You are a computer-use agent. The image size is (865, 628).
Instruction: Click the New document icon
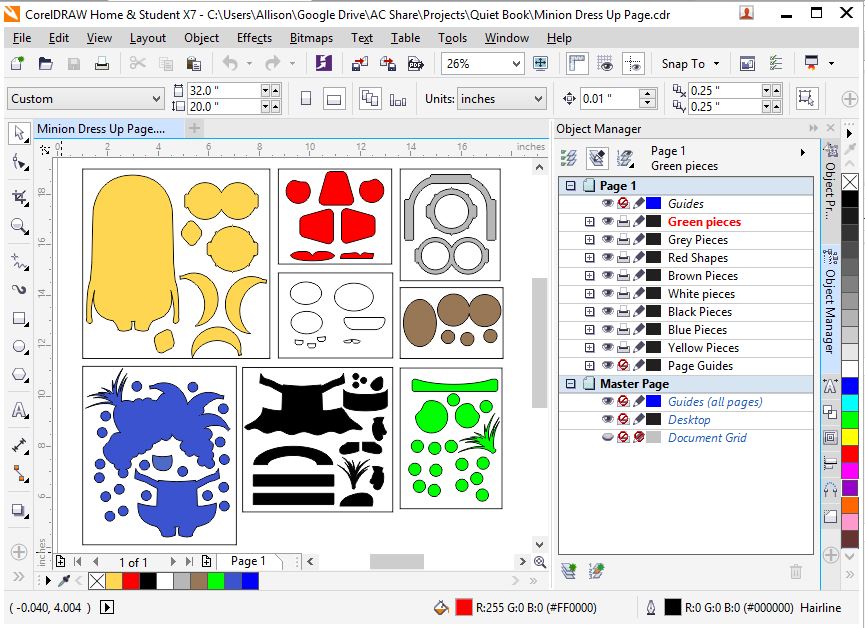[18, 63]
